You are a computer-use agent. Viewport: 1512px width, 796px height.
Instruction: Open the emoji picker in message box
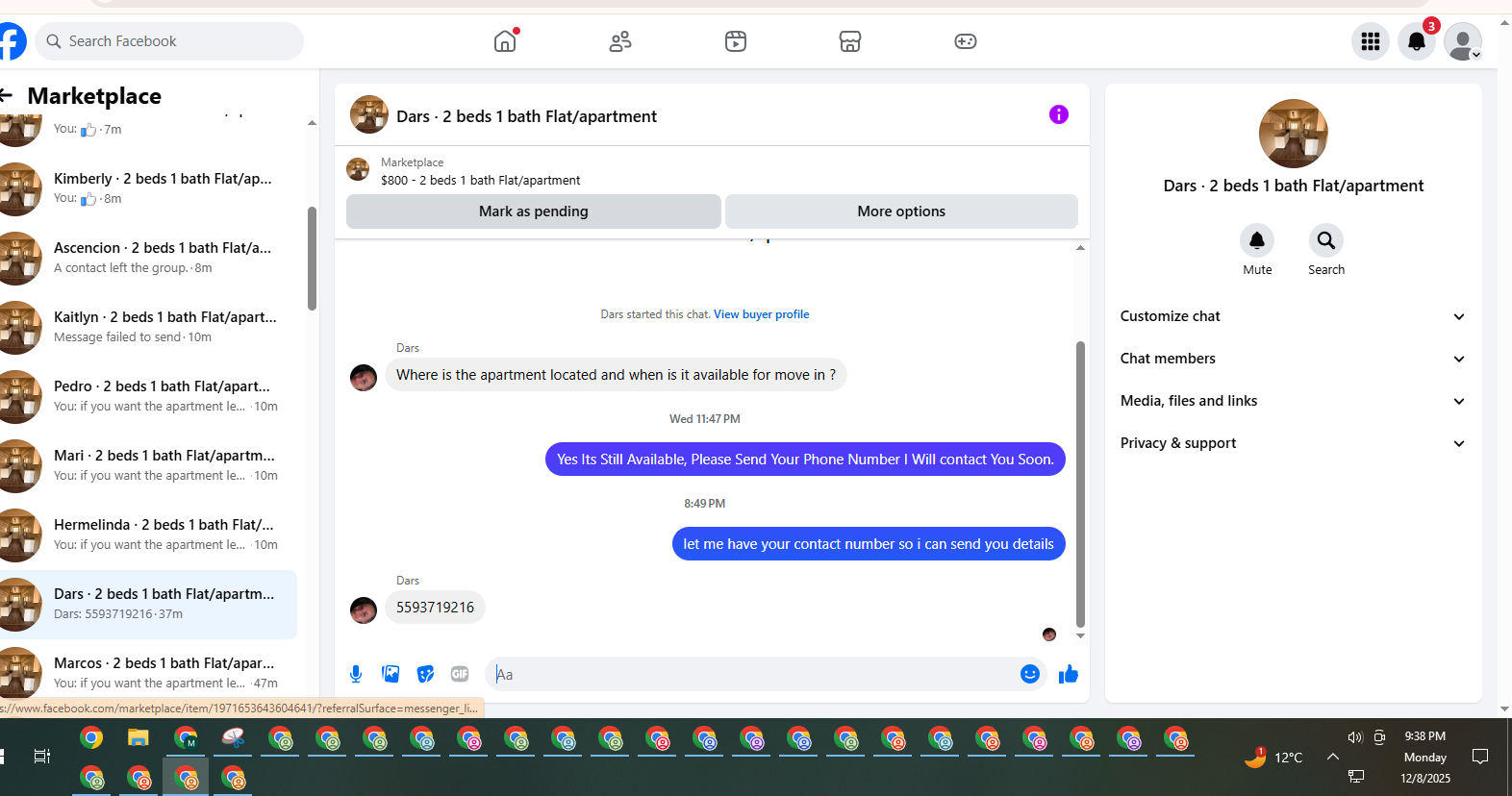coord(1030,674)
